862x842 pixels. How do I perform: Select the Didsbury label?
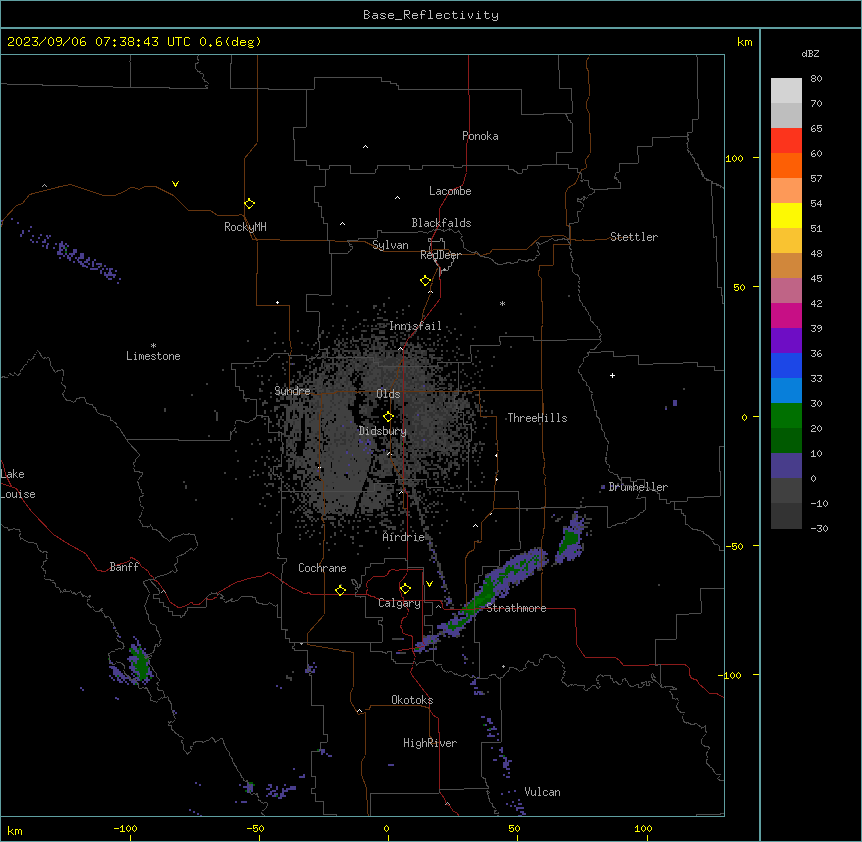pos(383,431)
